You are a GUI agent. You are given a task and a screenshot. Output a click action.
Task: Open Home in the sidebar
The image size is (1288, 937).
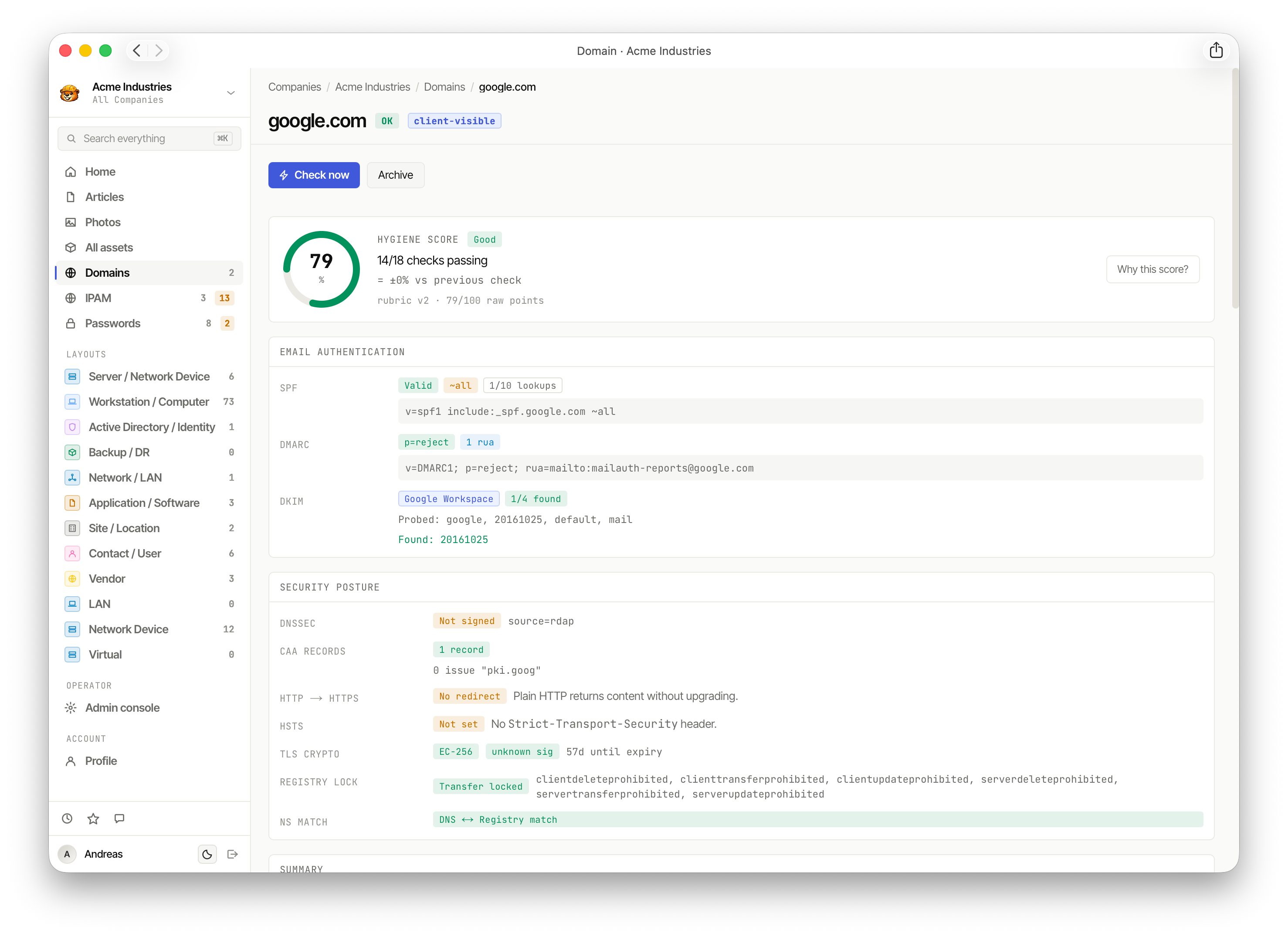[149, 172]
